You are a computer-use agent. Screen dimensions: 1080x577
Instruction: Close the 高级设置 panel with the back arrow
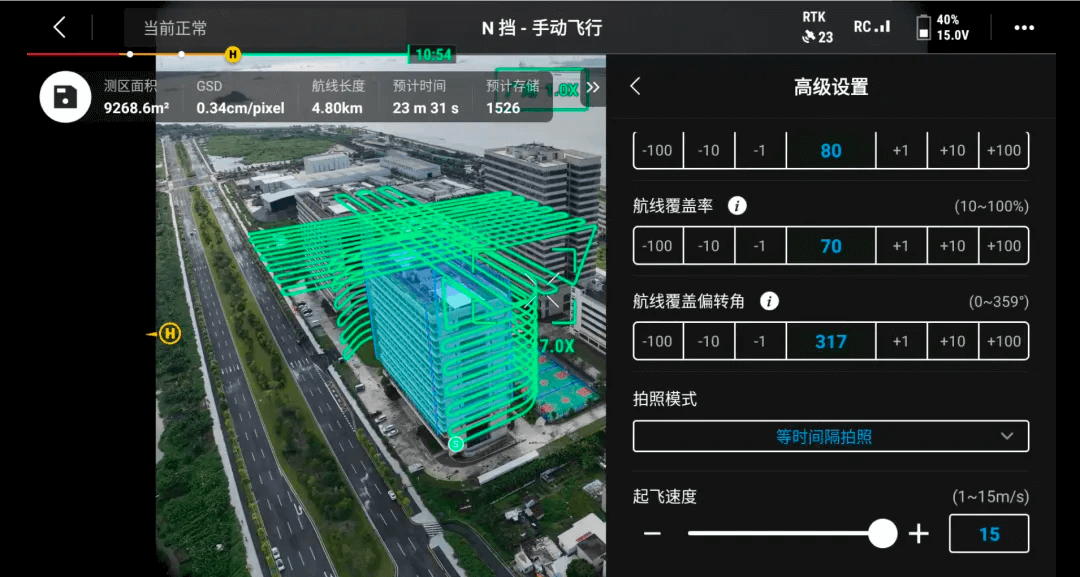pyautogui.click(x=635, y=87)
